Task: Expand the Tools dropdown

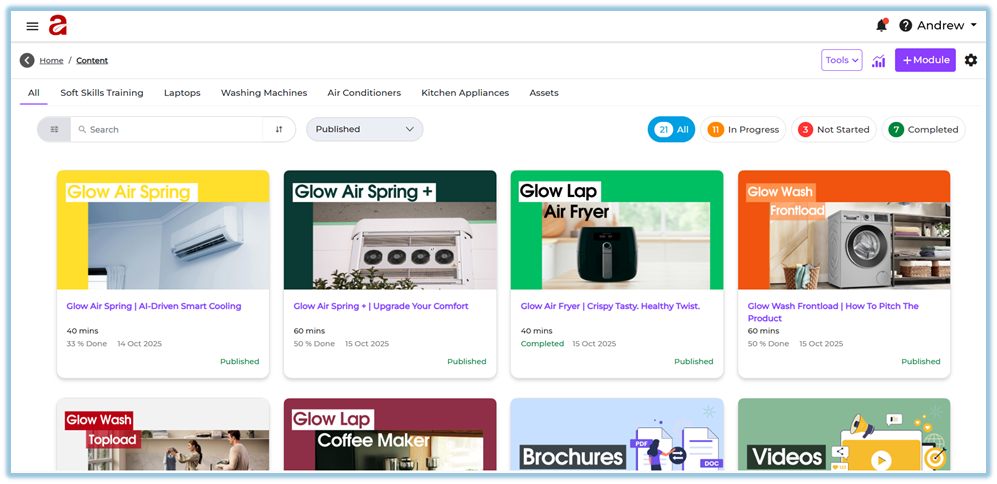Action: (x=841, y=61)
